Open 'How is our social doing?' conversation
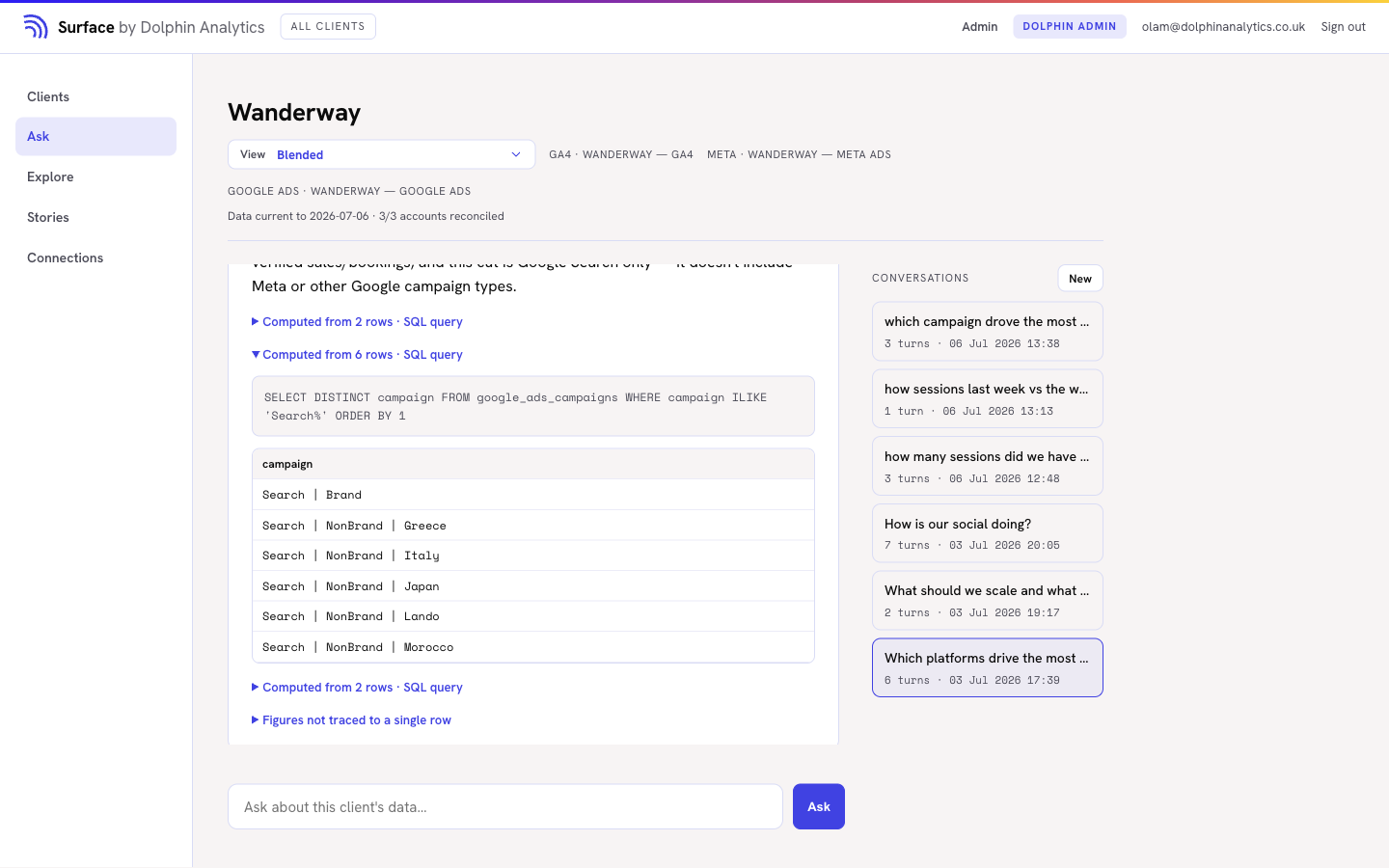The image size is (1389, 868). 988,533
